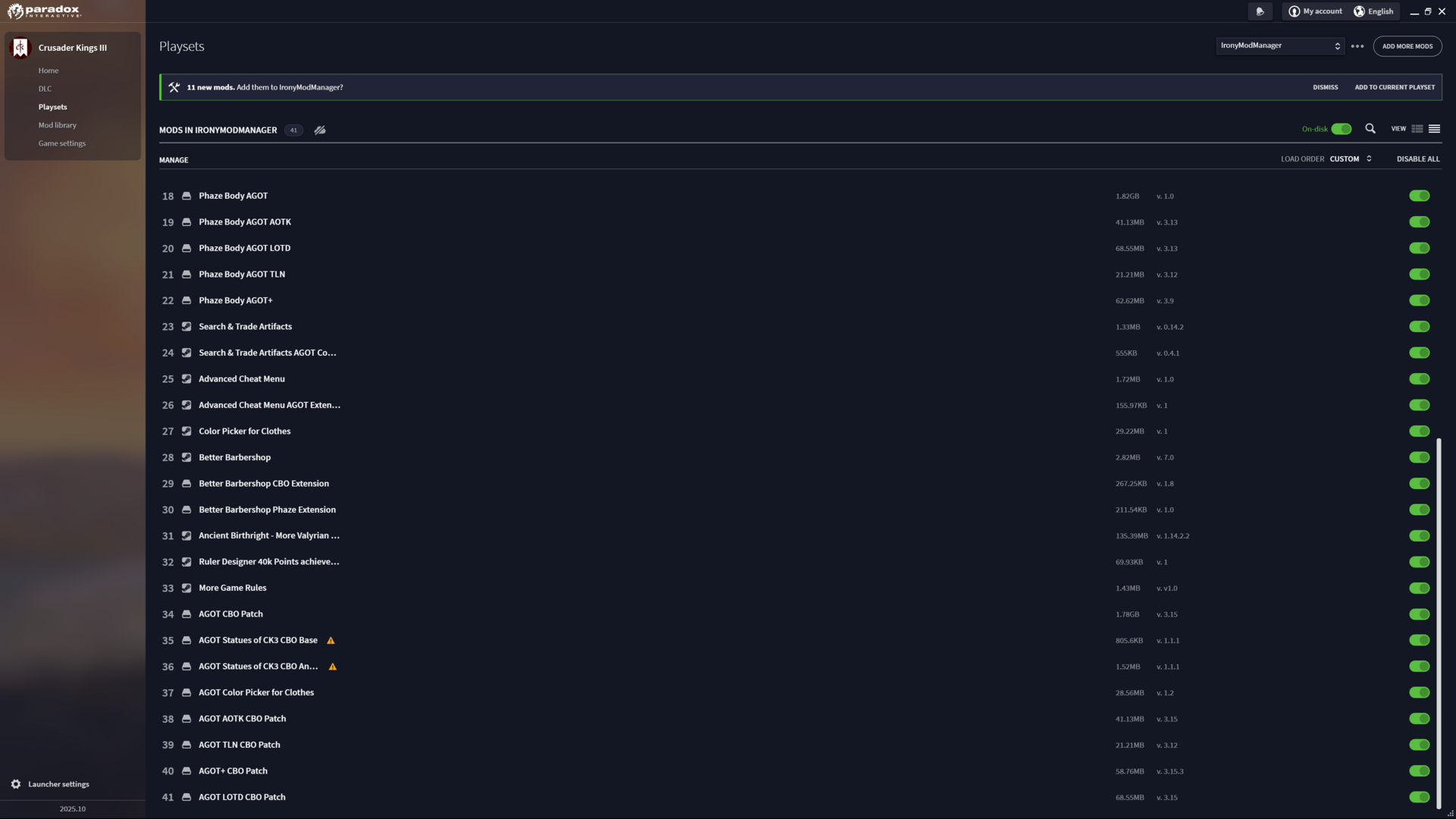Image resolution: width=1456 pixels, height=819 pixels.
Task: Click the Steam icon for Advanced Cheat Menu
Action: point(187,379)
